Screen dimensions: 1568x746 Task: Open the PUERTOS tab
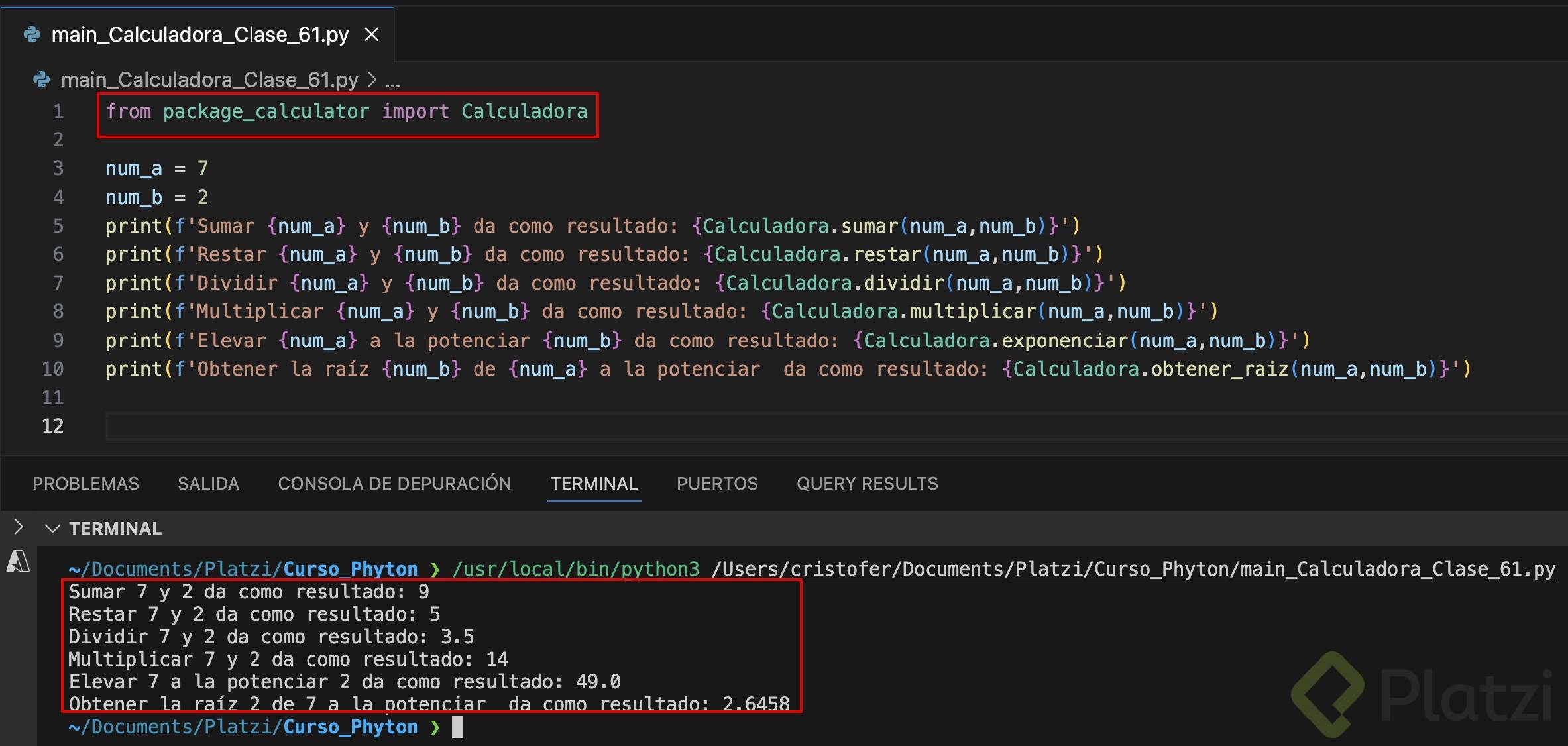[717, 484]
